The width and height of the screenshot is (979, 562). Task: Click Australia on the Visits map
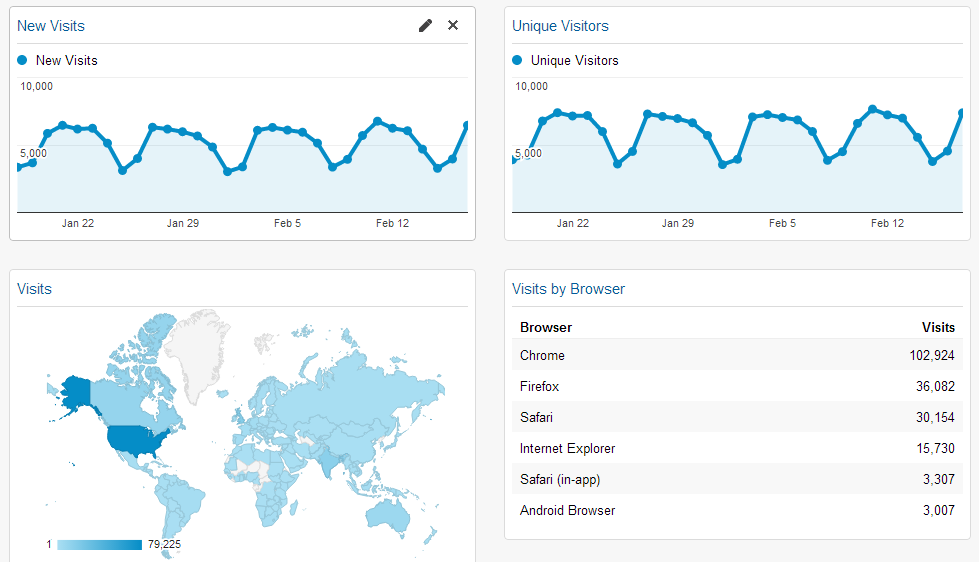[x=387, y=511]
